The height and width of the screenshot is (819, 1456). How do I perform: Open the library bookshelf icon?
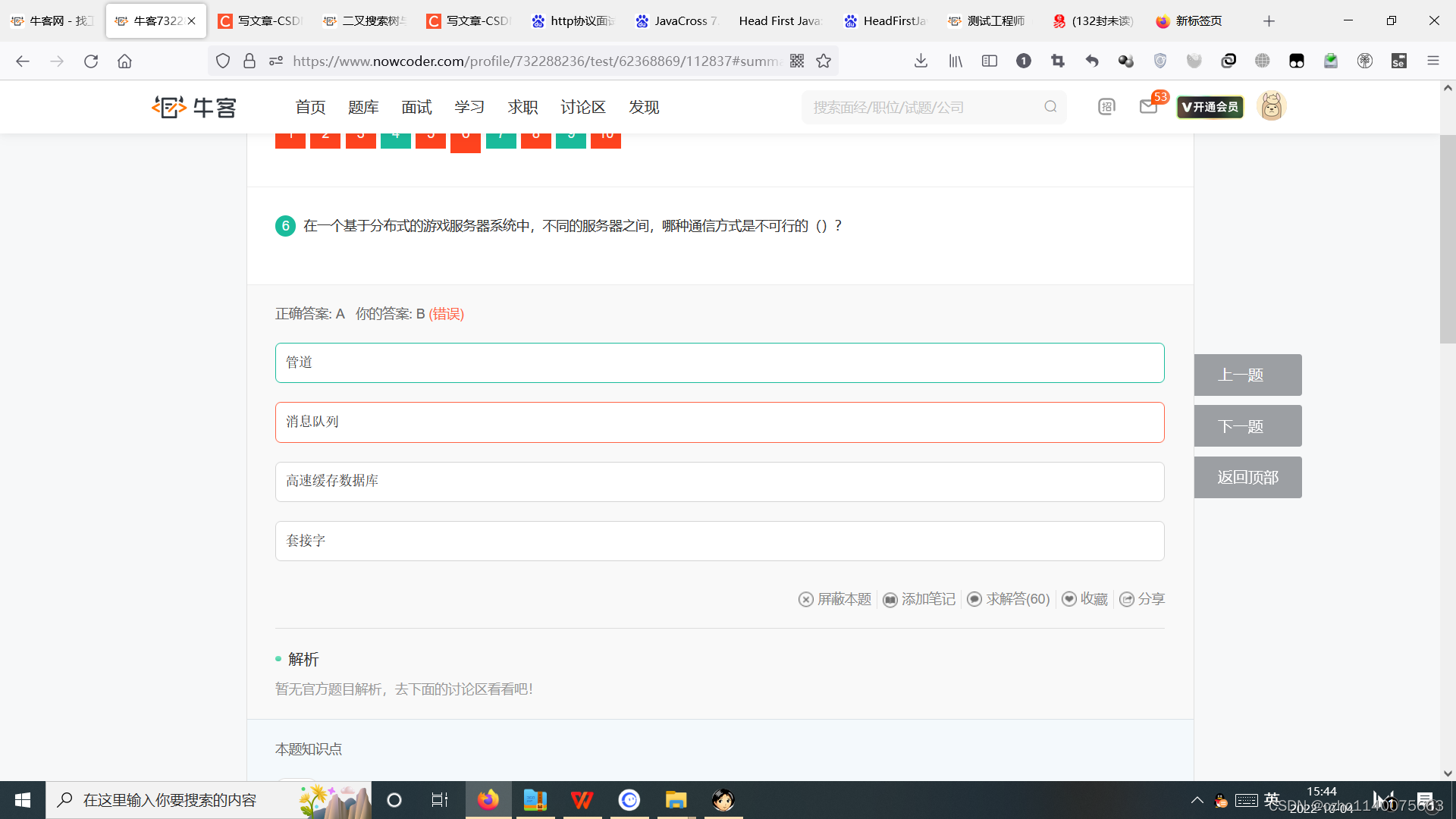pyautogui.click(x=955, y=61)
